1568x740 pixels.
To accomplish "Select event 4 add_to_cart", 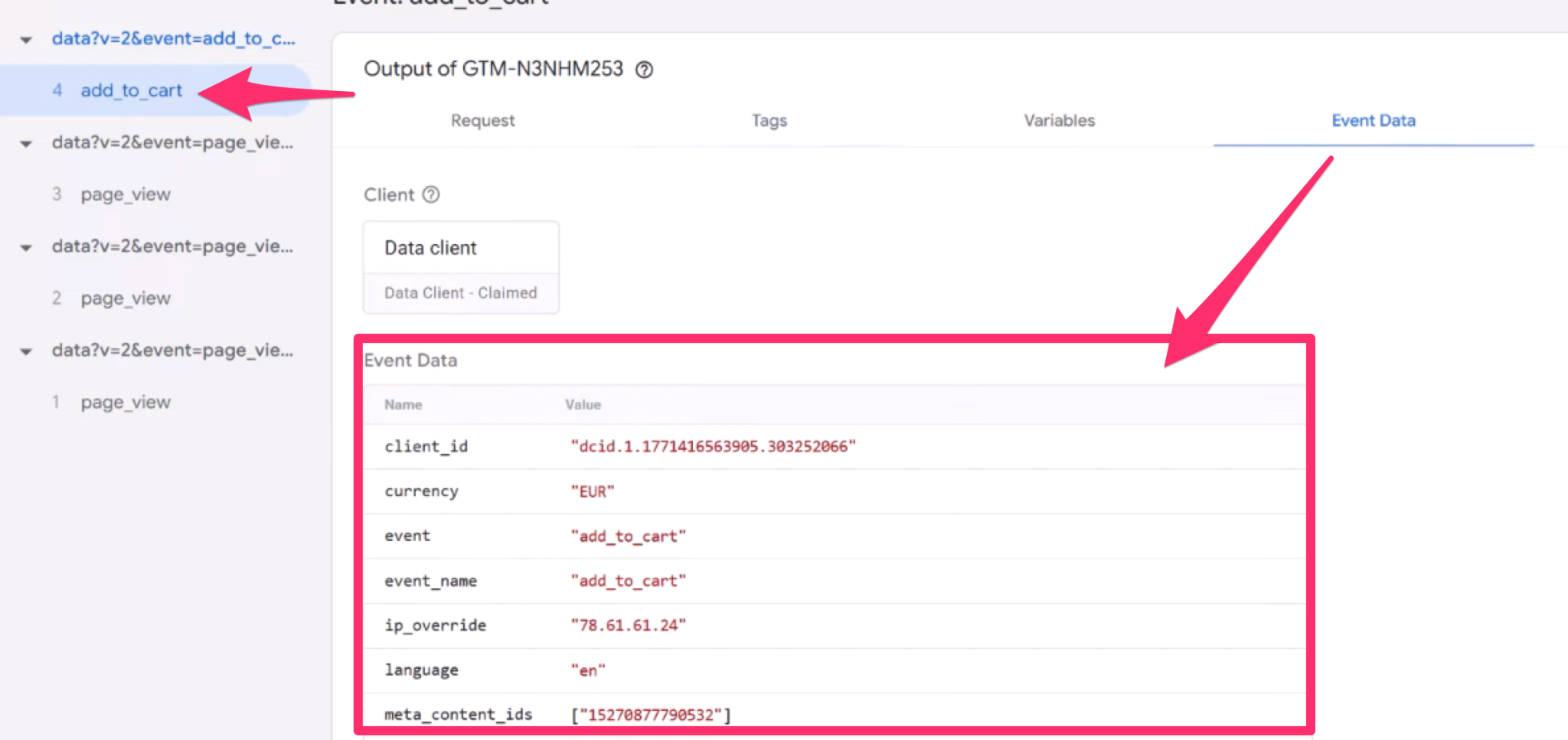I will (131, 90).
